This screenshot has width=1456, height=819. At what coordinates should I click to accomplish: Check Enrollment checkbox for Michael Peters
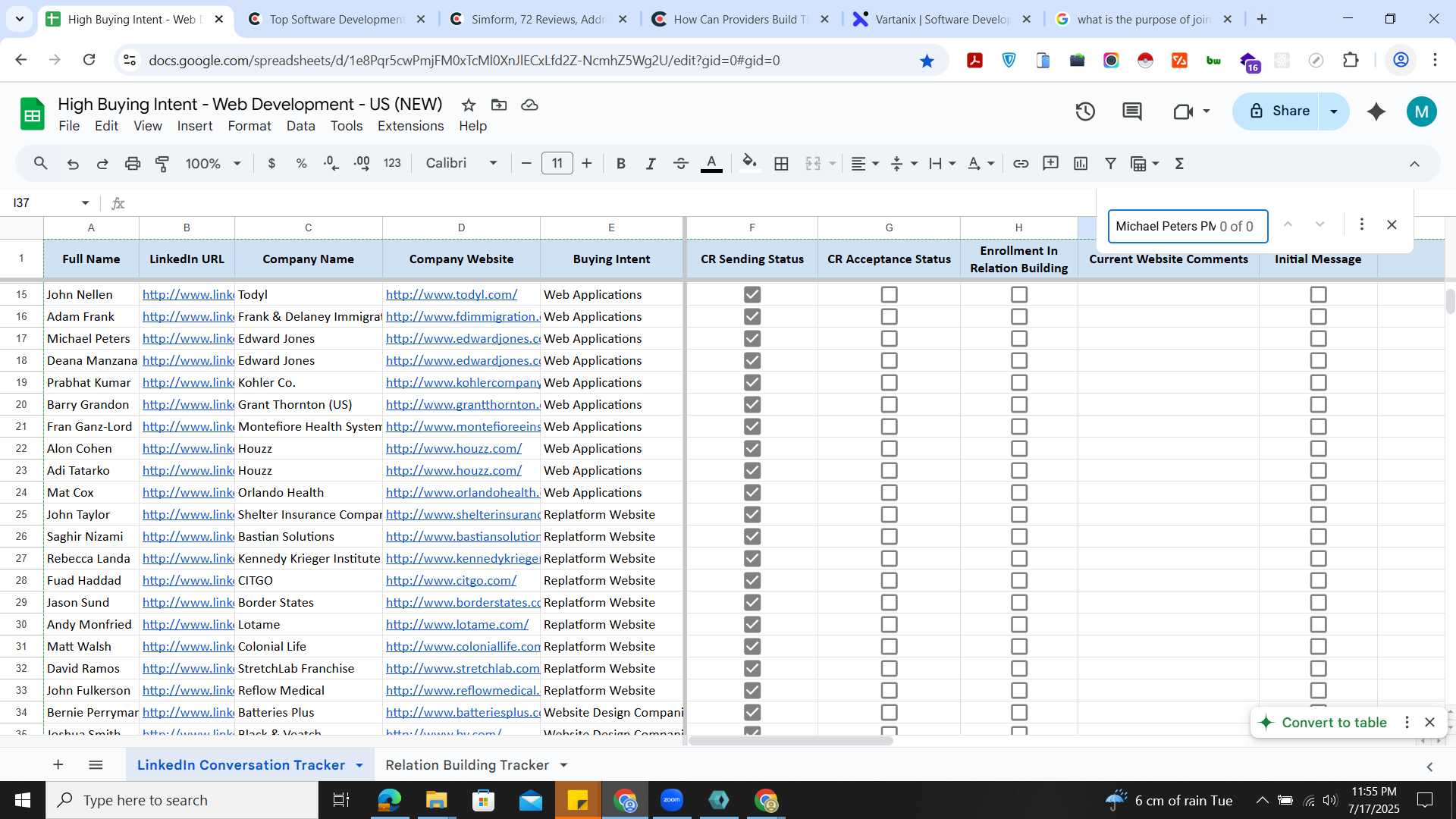[1019, 338]
